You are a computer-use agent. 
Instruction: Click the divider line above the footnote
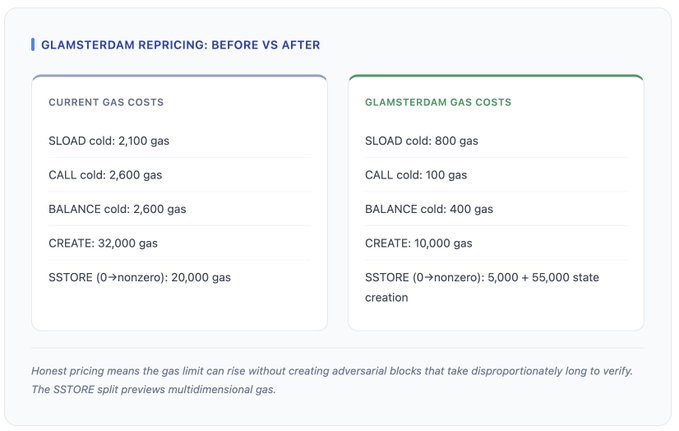[x=338, y=348]
